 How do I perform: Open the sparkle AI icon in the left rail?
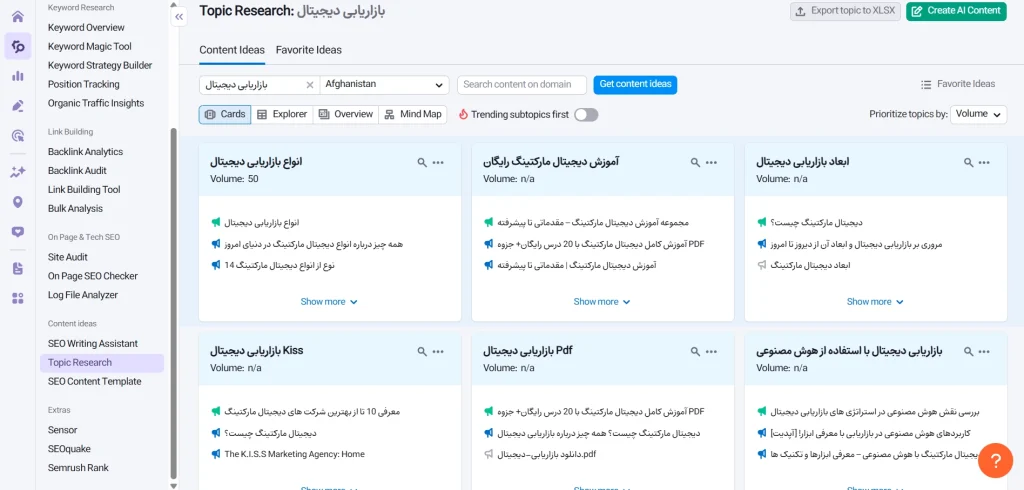[18, 172]
